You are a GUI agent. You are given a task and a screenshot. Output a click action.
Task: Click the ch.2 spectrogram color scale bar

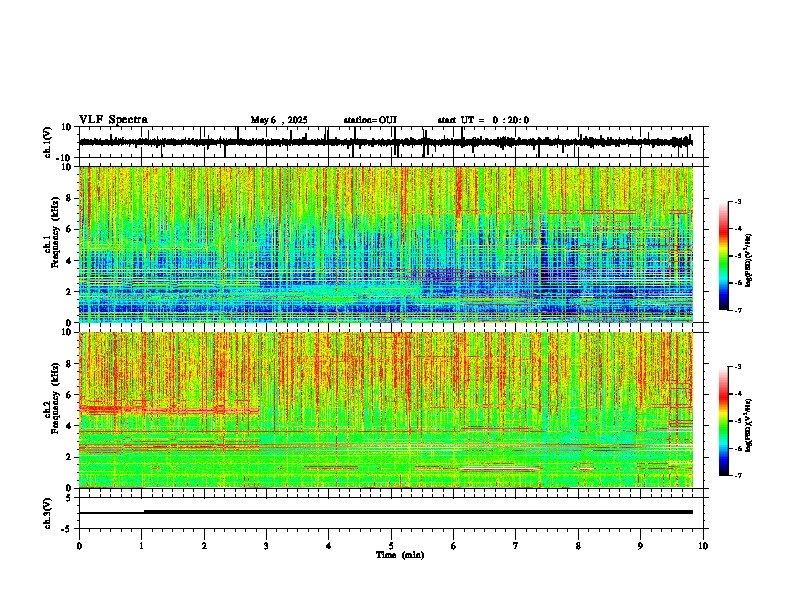[x=724, y=421]
